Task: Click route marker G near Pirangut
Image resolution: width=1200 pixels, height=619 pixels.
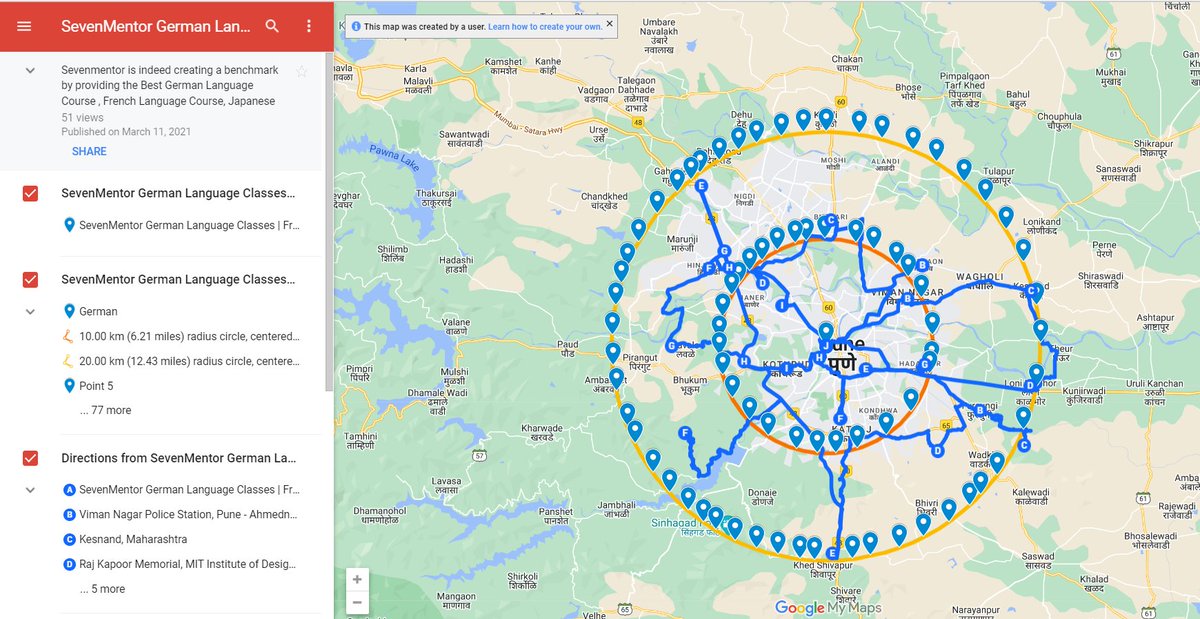Action: pos(672,345)
